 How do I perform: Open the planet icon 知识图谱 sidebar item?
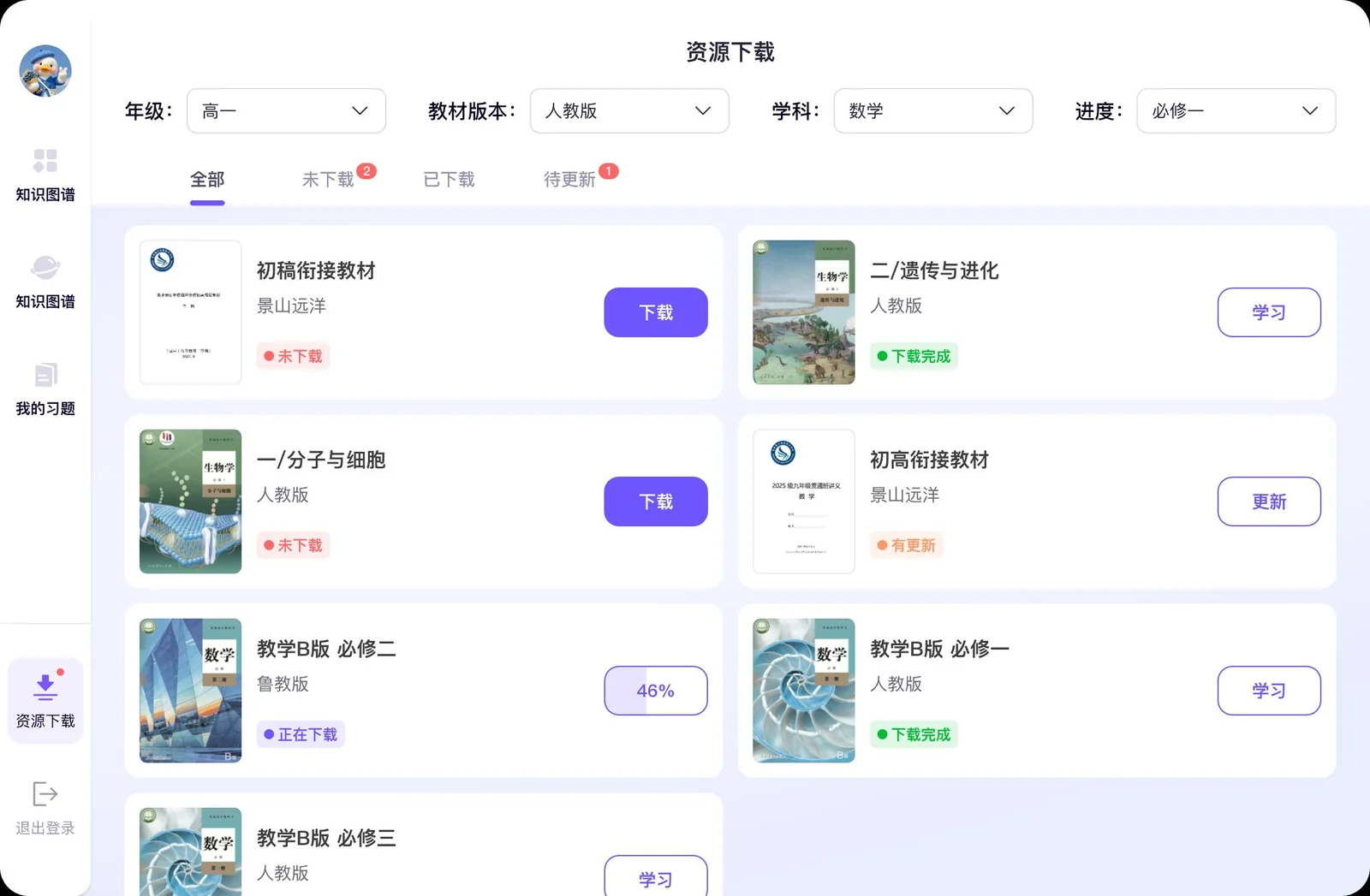[x=45, y=282]
